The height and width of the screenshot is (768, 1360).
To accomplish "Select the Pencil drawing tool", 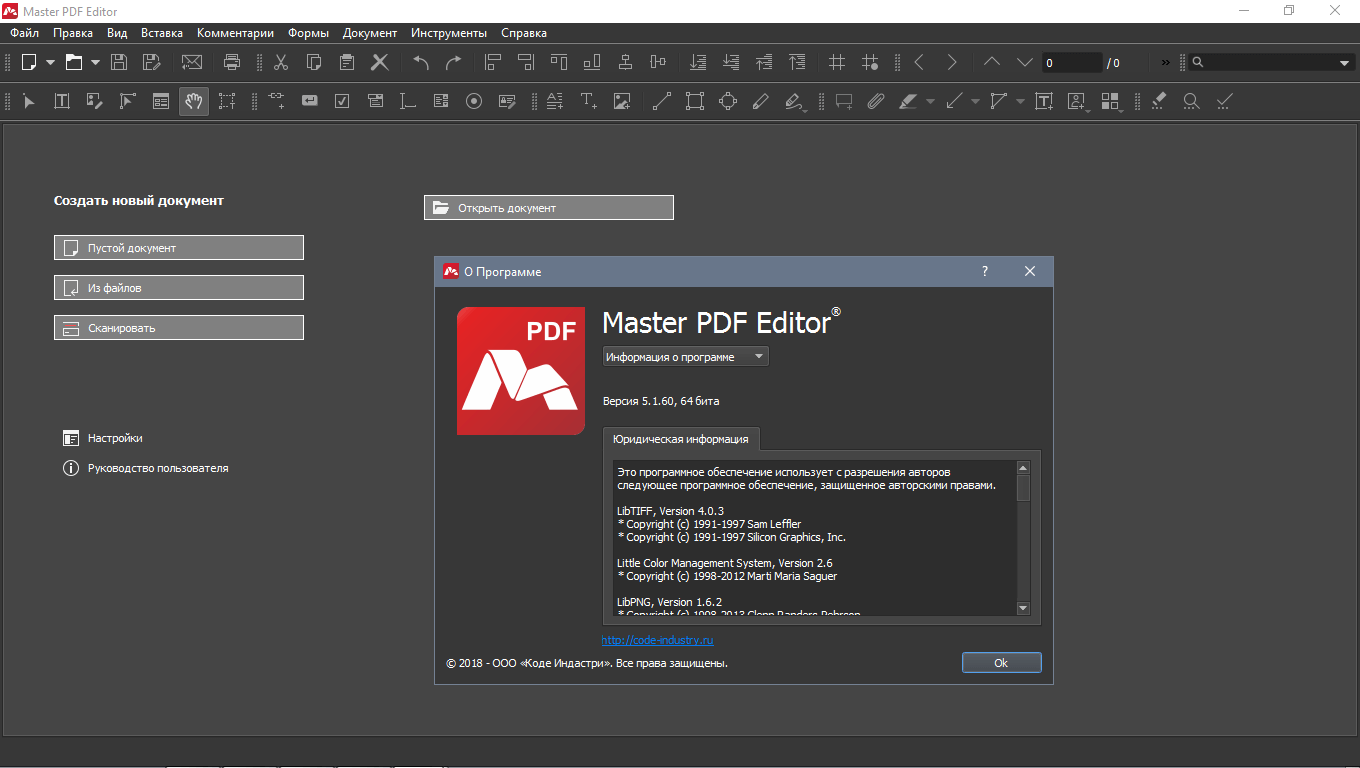I will tap(761, 101).
